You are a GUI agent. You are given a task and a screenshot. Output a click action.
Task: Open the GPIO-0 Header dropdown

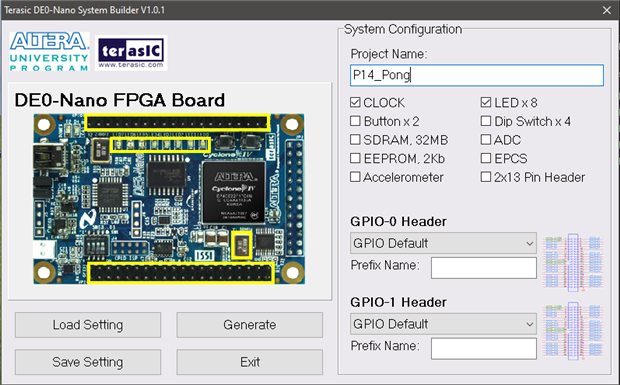(443, 243)
